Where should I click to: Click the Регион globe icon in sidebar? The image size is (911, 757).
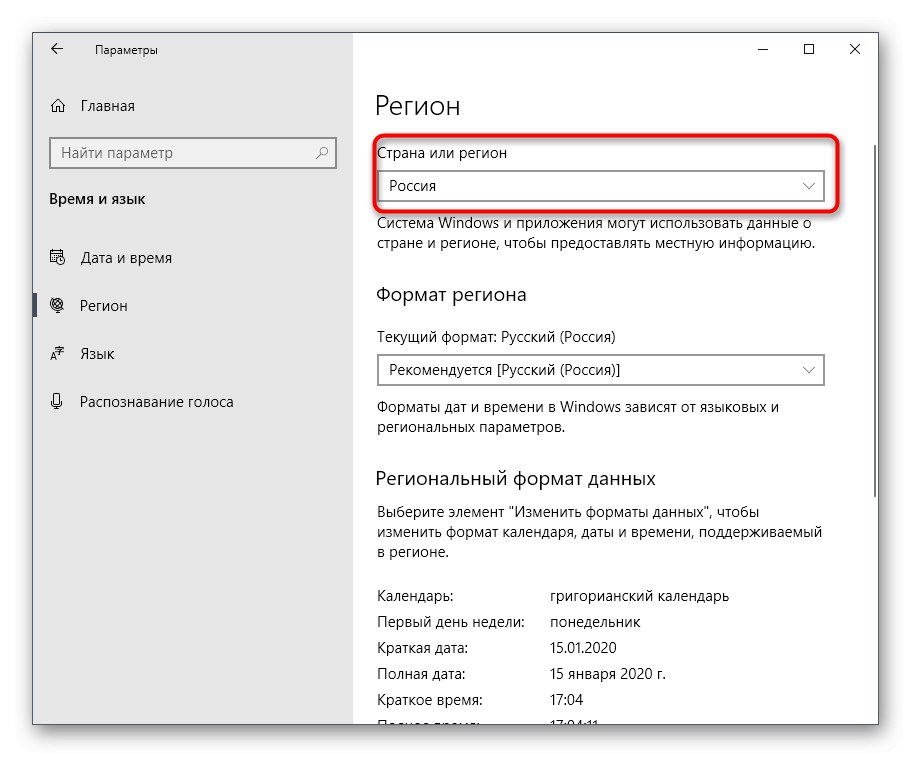[x=57, y=306]
